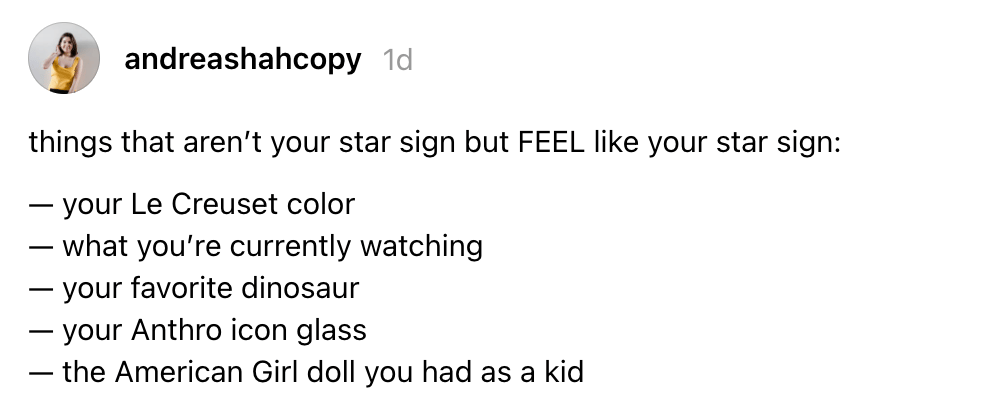
Task: Click the 'your favorite dinosaur' line
Action: [x=193, y=288]
